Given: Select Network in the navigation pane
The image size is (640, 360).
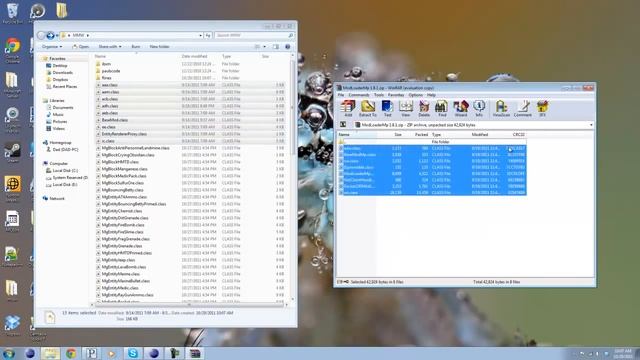Looking at the screenshot, I should click(57, 198).
